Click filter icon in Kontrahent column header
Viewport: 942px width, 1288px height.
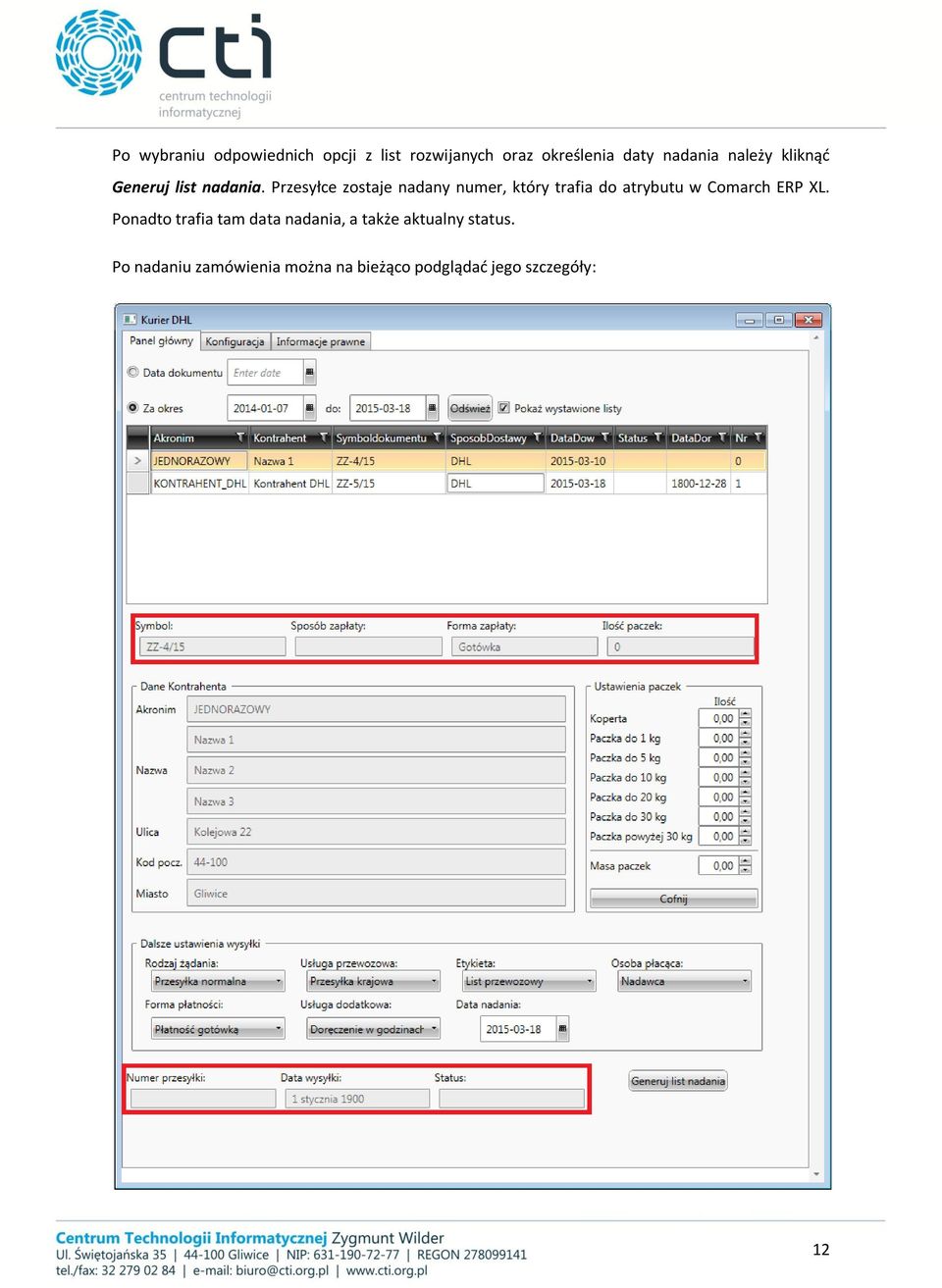(x=324, y=438)
